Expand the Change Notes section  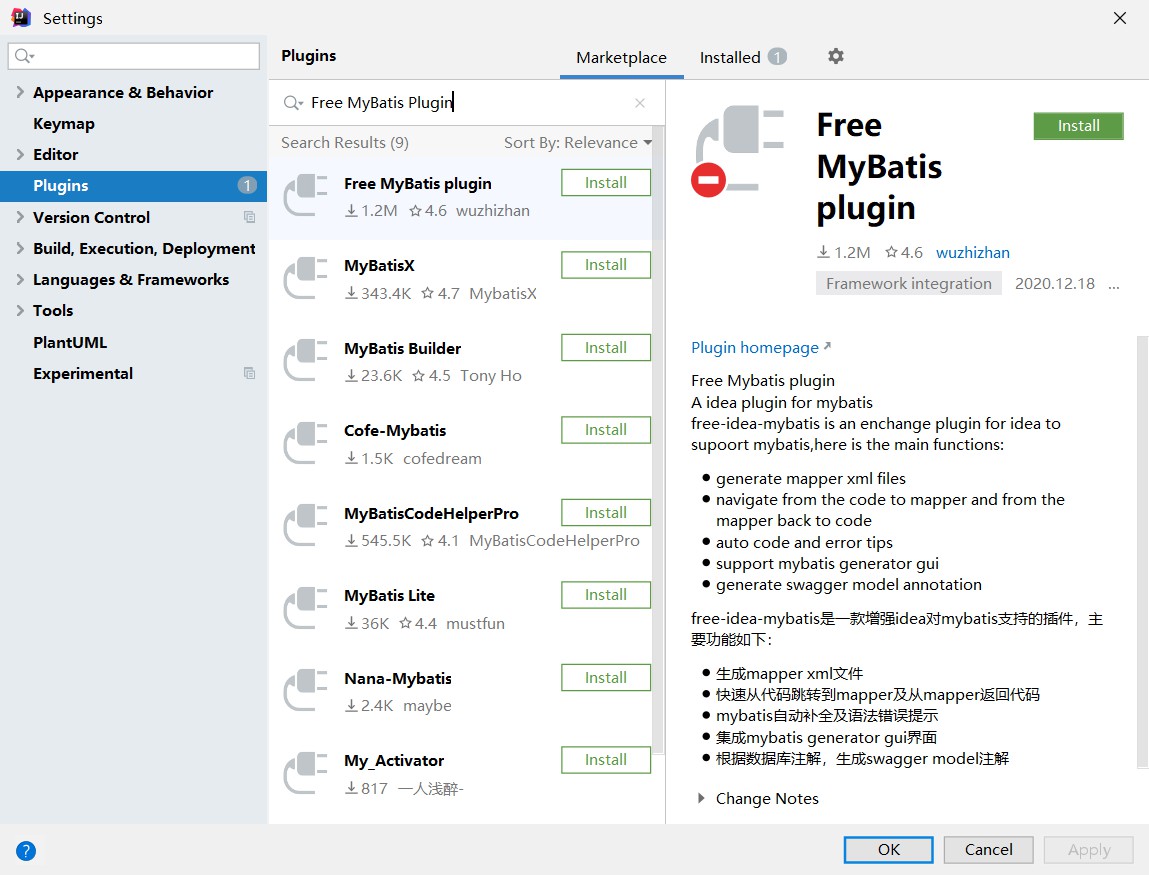701,799
